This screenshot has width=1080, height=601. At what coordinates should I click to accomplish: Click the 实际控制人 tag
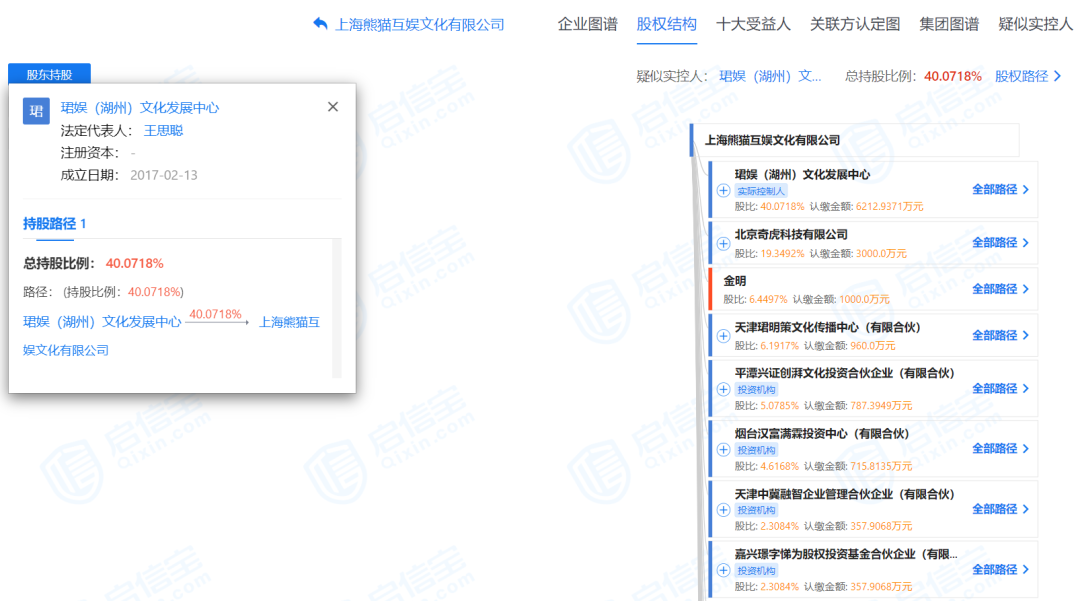pyautogui.click(x=760, y=191)
